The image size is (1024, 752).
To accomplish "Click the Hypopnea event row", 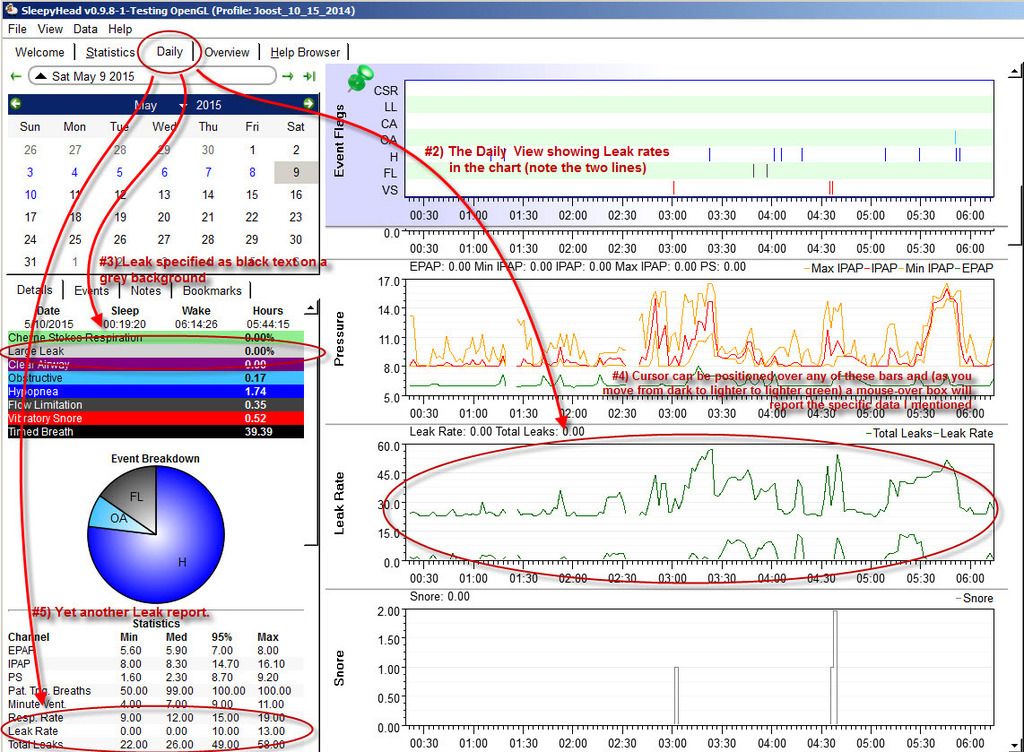I will (155, 392).
